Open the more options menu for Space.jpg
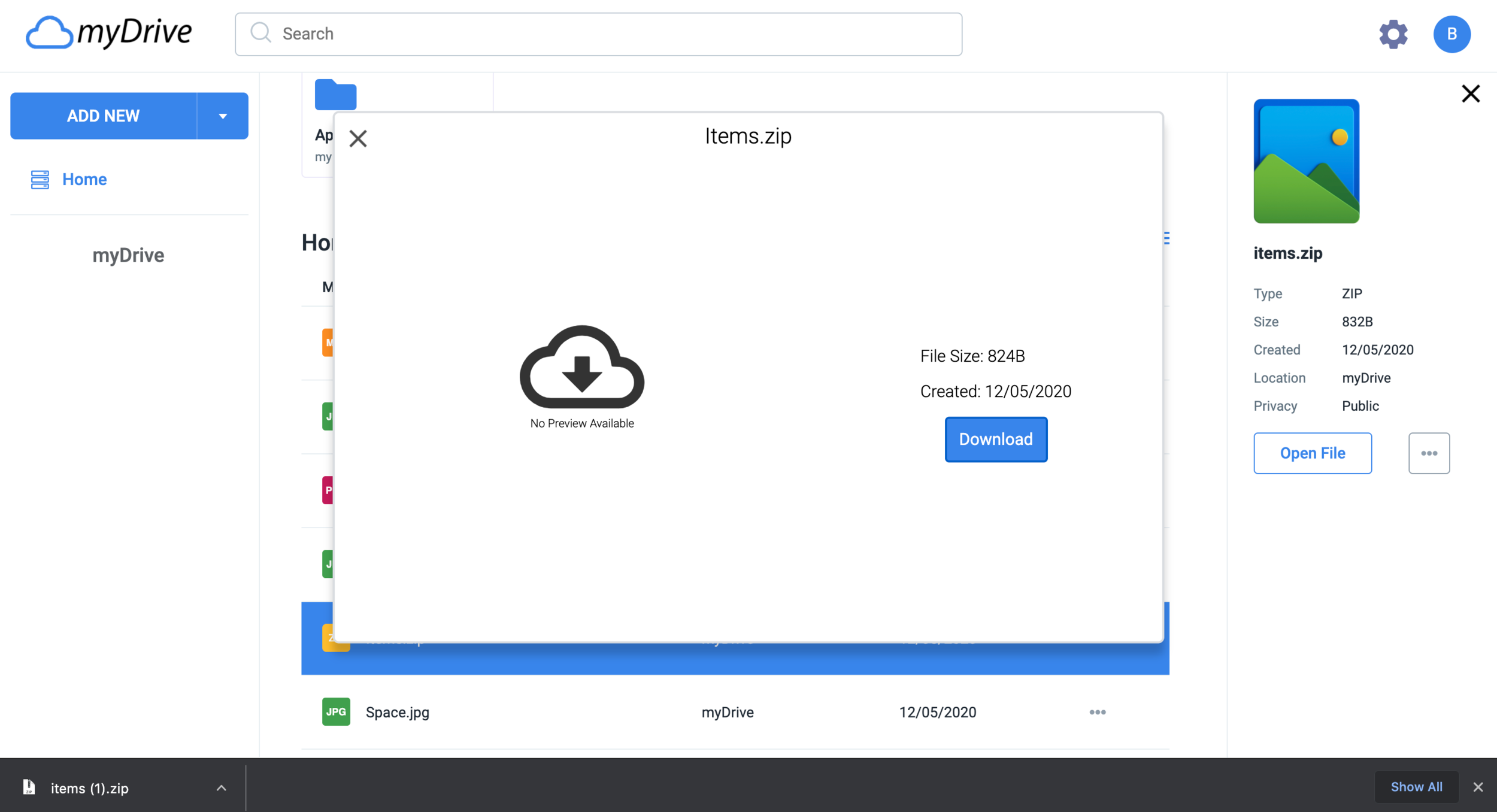Screen dimensions: 1497x812 pyautogui.click(x=1097, y=712)
